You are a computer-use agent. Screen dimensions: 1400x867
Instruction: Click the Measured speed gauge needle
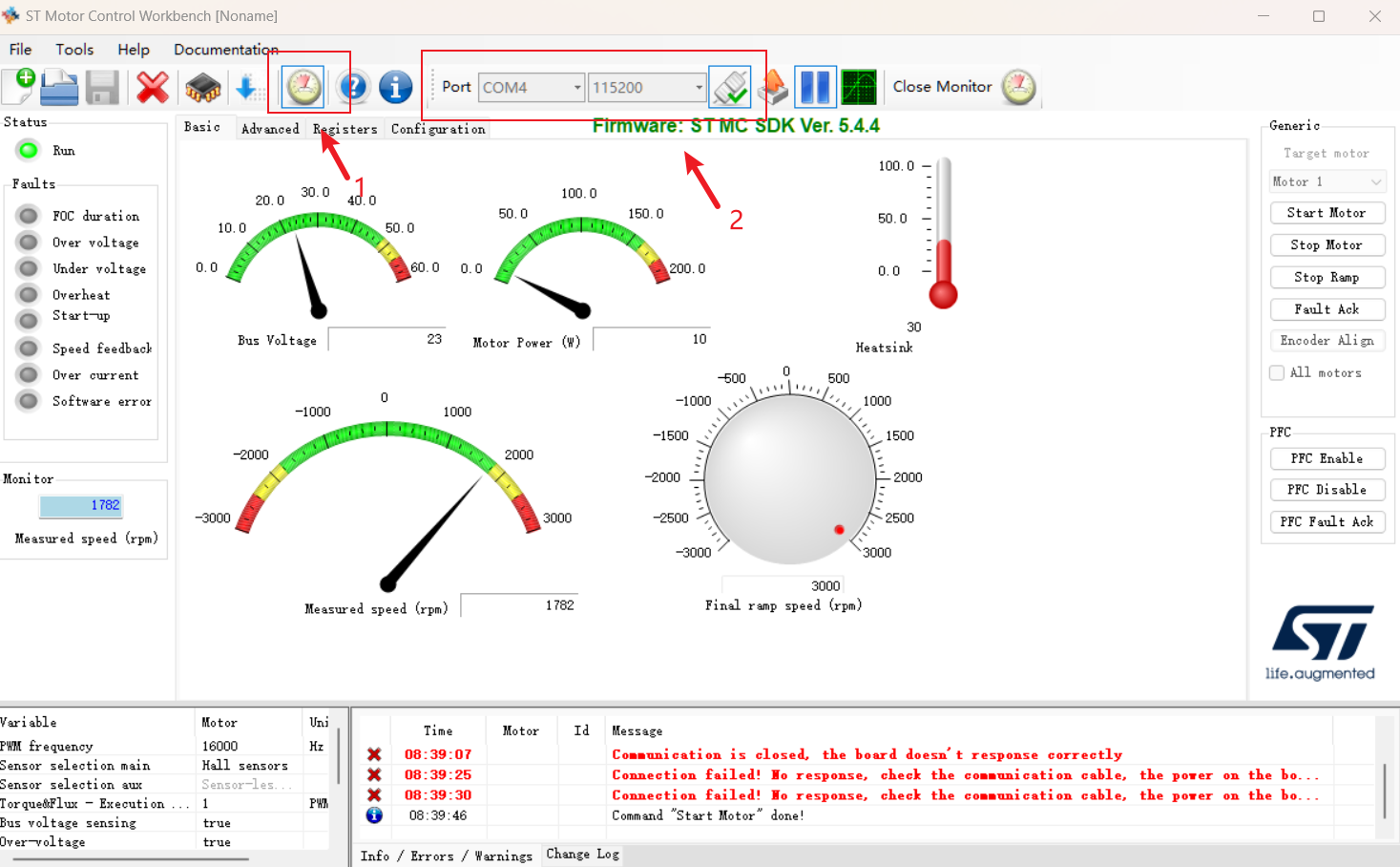pos(434,531)
